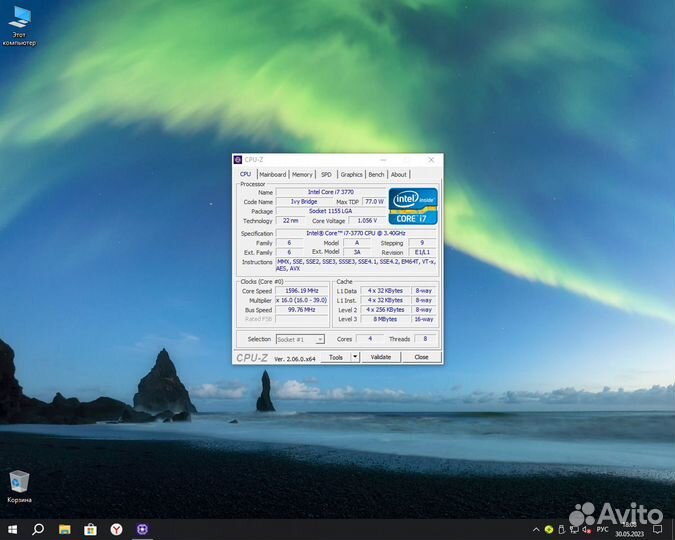Click the taskbar search magnifier icon
The width and height of the screenshot is (675, 540).
tap(38, 529)
